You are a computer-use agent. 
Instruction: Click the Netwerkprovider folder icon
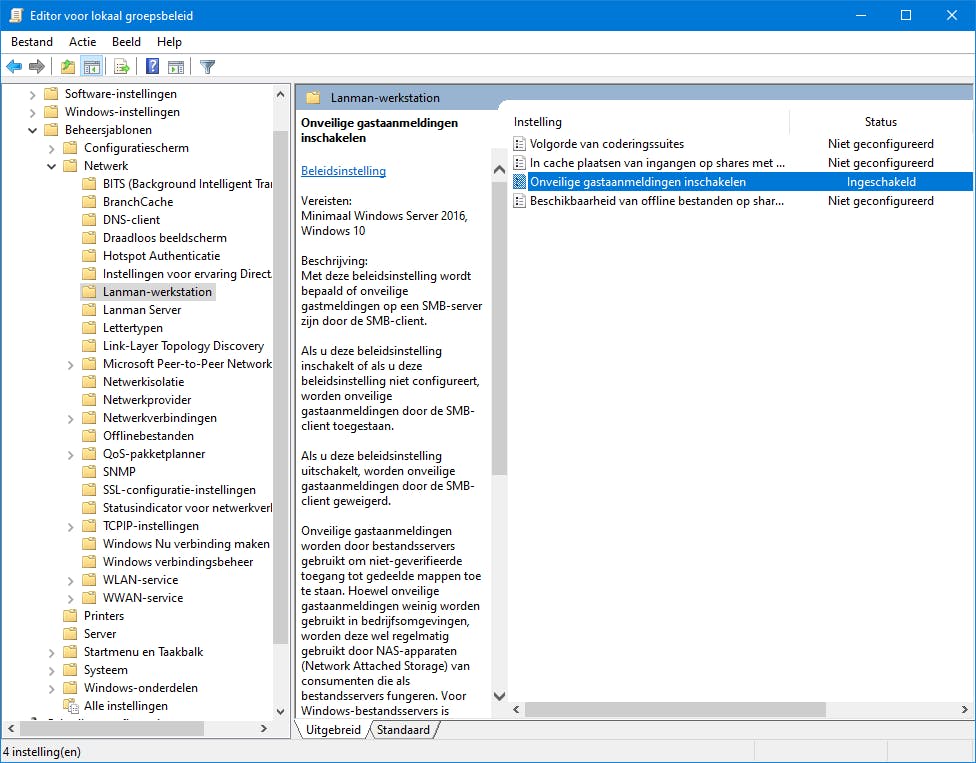90,400
